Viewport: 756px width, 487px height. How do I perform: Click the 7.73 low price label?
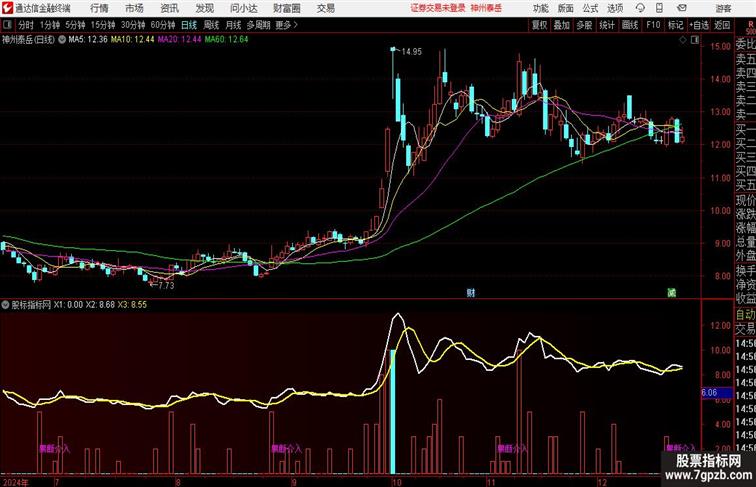[166, 285]
